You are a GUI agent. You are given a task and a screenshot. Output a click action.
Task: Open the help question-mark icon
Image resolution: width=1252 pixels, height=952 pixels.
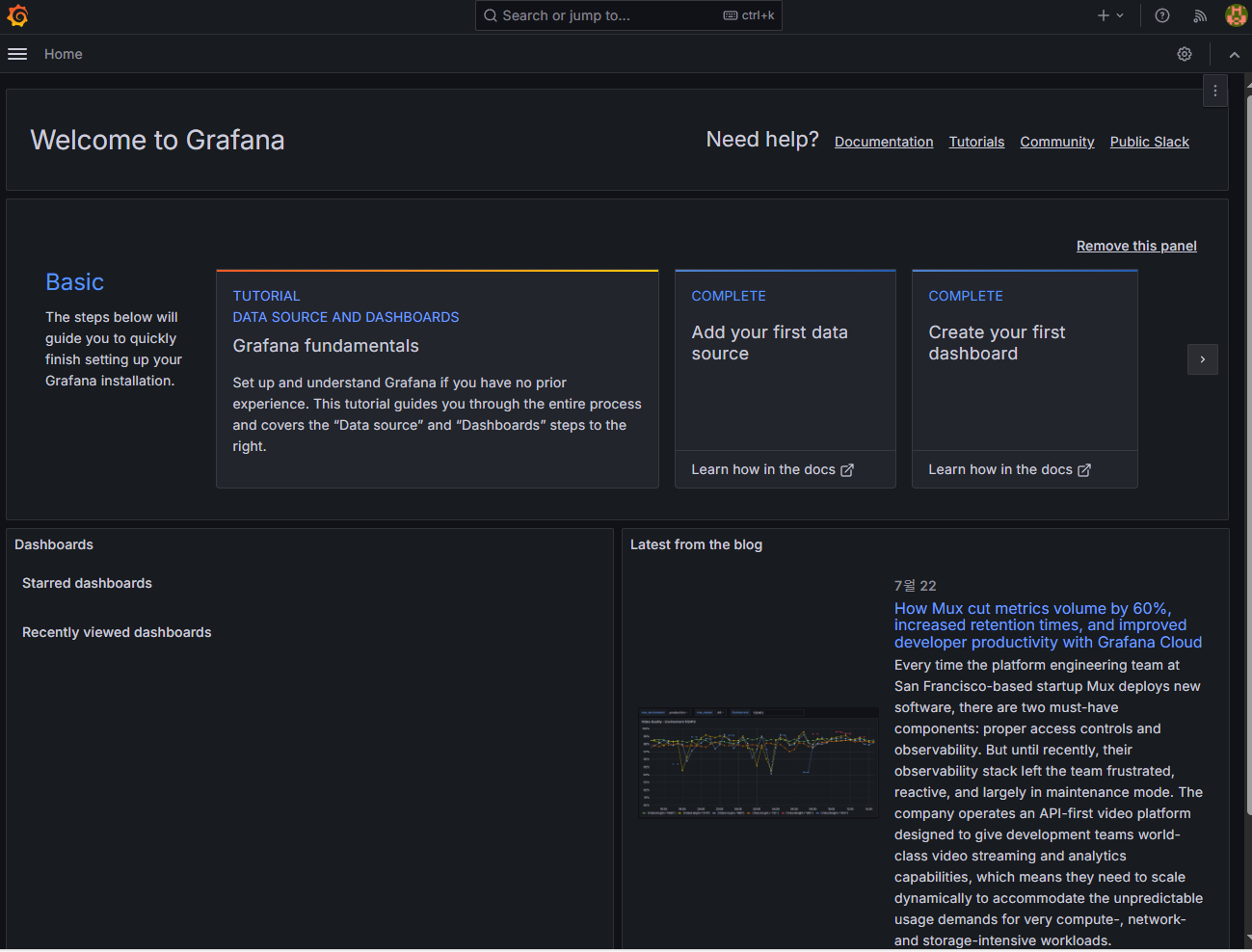1162,15
